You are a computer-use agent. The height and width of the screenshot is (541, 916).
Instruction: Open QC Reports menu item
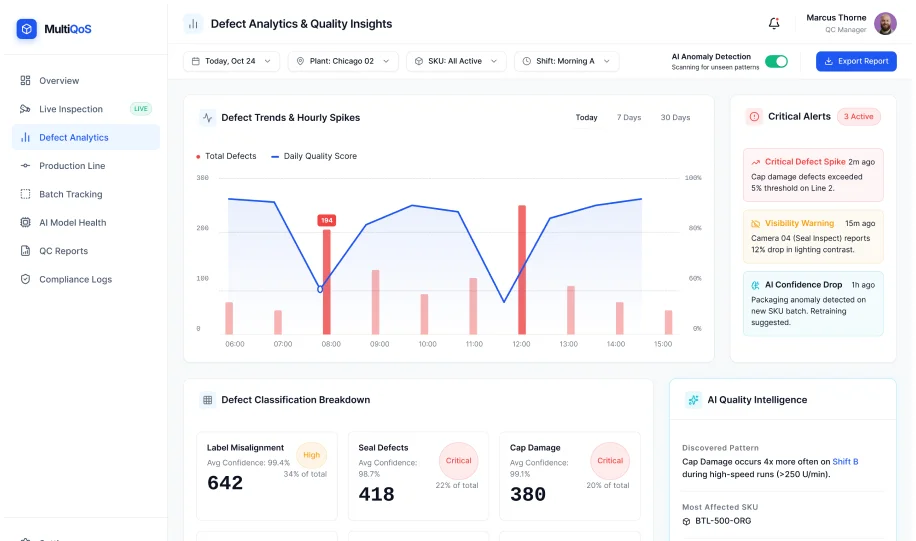pyautogui.click(x=86, y=251)
